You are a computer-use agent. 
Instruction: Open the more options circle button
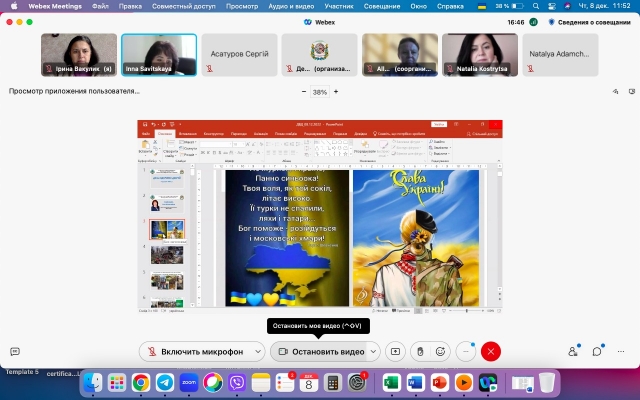tap(466, 352)
